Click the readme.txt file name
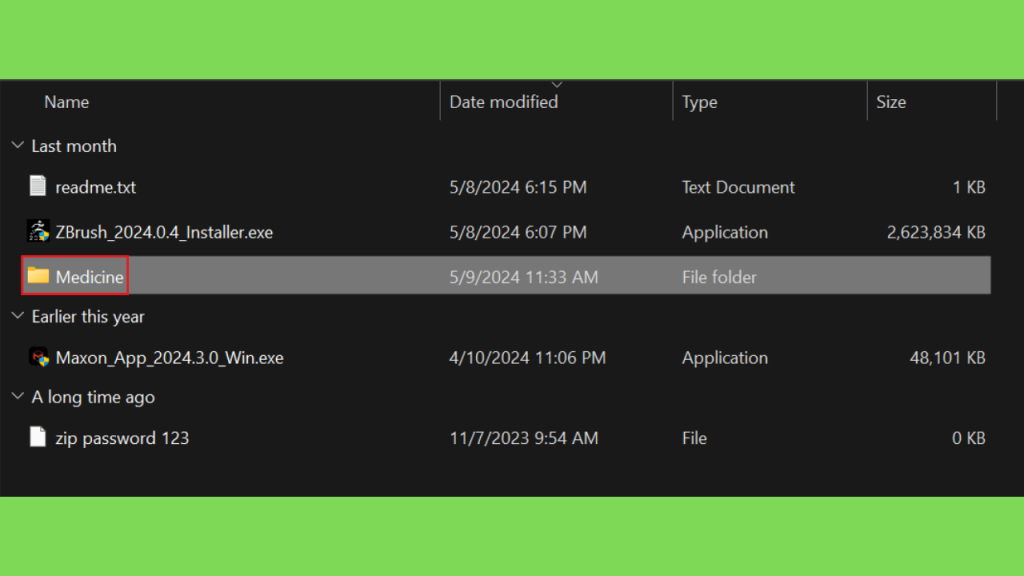Screen dimensions: 1024x576 [95, 187]
